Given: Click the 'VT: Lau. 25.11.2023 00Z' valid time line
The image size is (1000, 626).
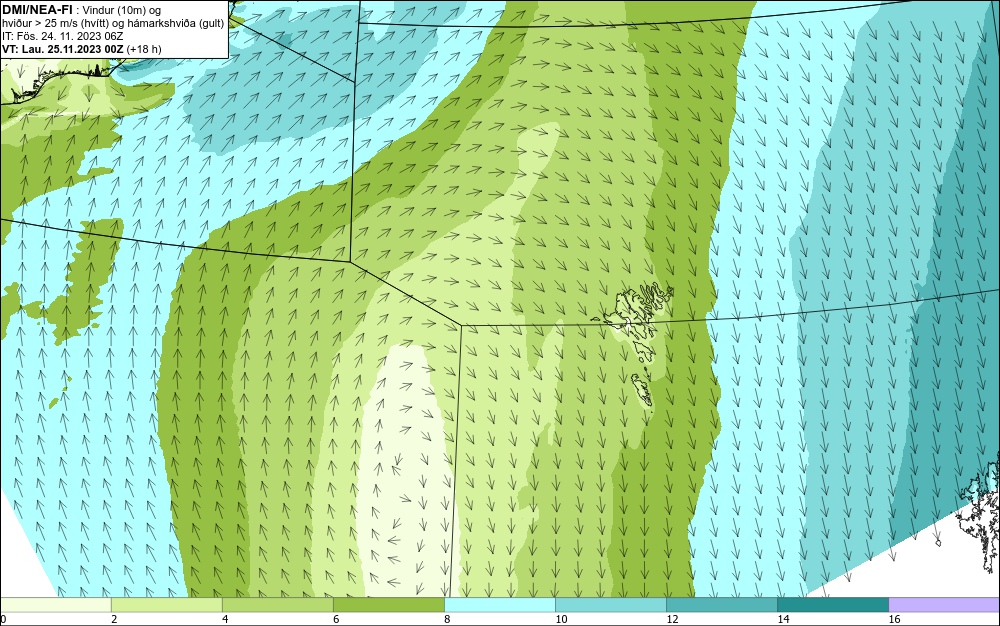Looking at the screenshot, I should [82, 49].
